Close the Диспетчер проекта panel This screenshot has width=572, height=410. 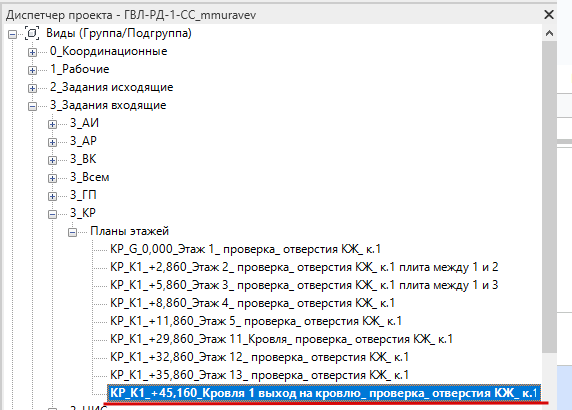(x=549, y=15)
